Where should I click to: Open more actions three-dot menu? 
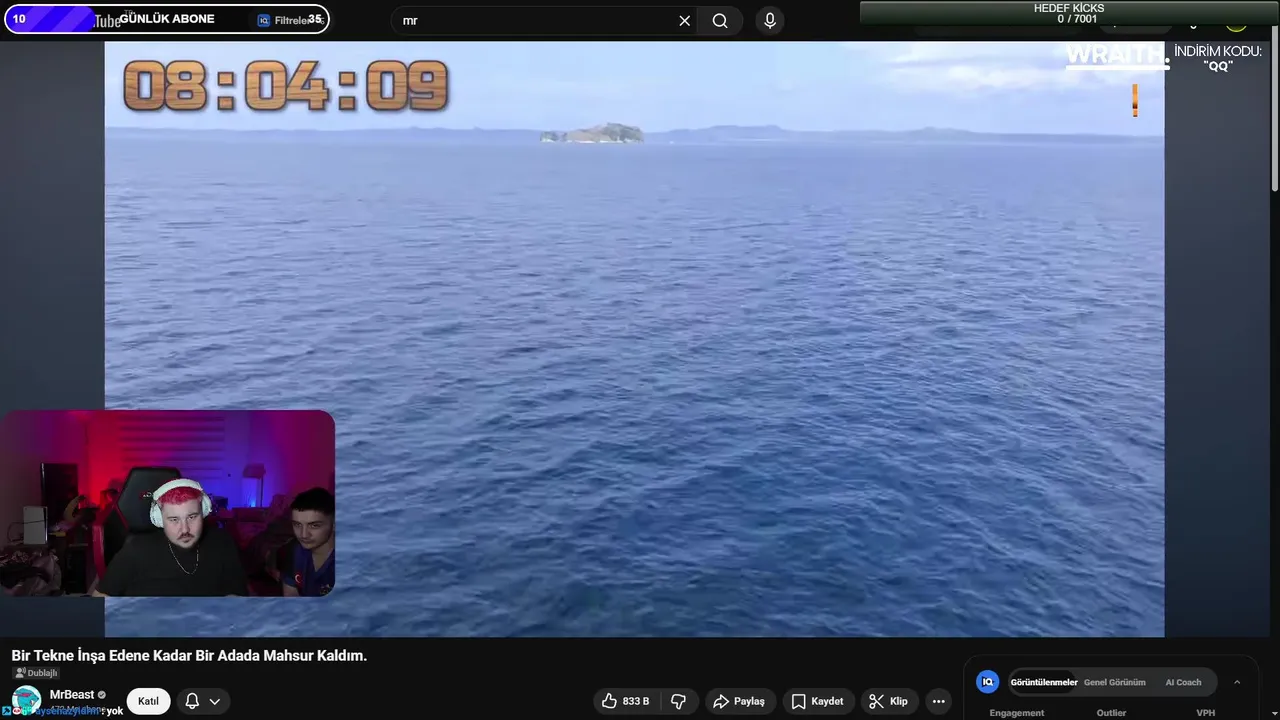coord(938,701)
